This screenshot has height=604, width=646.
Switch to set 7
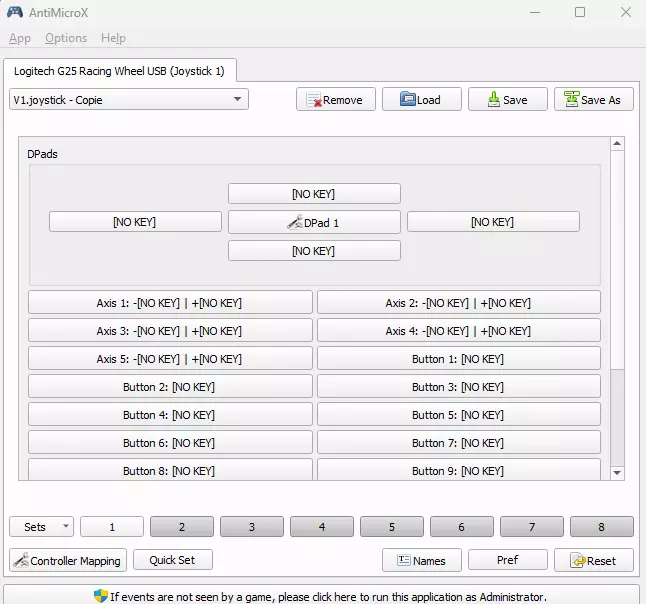click(x=532, y=527)
